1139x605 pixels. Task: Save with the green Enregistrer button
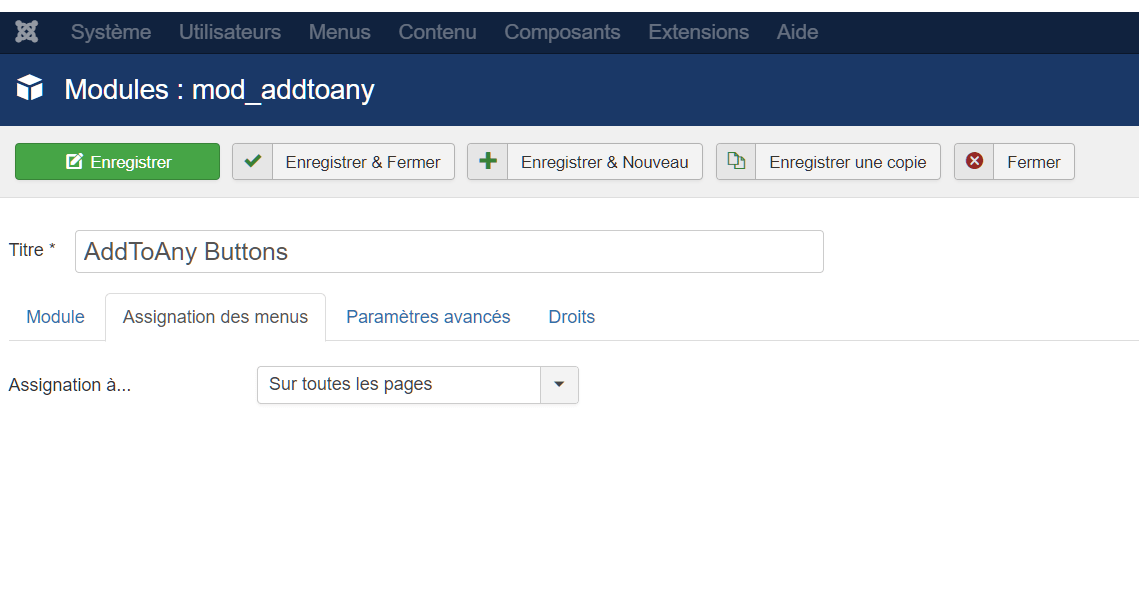point(118,161)
